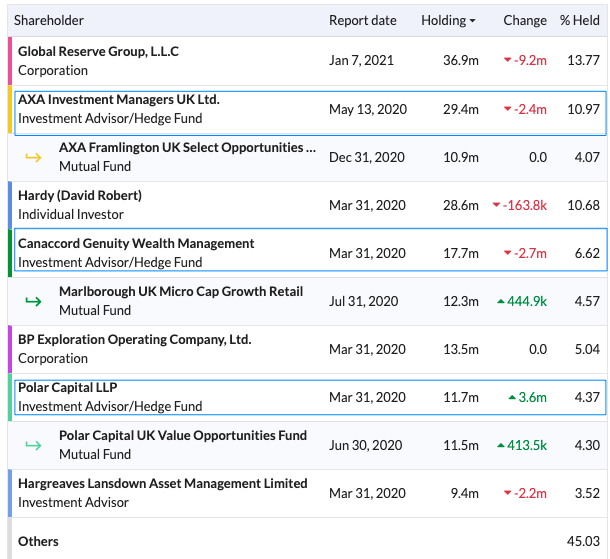610x559 pixels.
Task: Click teal color bar of Polar Capital LLP
Action: tap(10, 397)
